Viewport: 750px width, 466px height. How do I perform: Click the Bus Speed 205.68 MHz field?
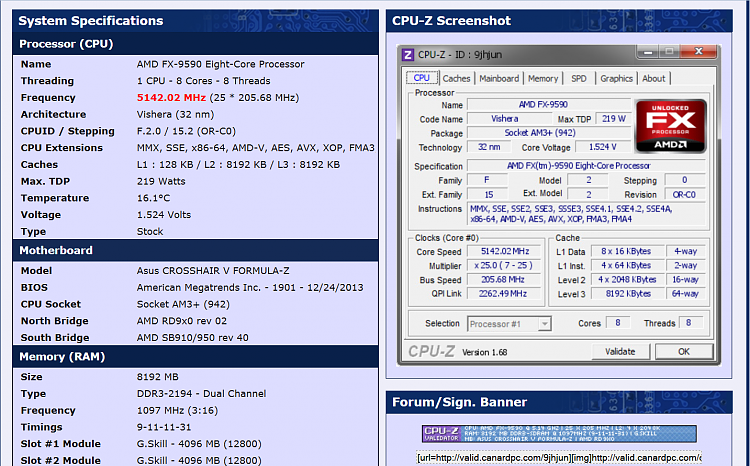505,279
